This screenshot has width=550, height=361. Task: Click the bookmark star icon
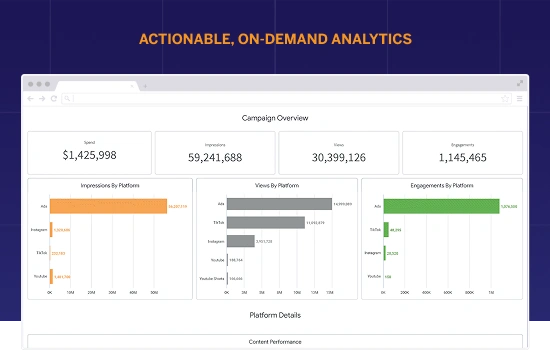[505, 99]
